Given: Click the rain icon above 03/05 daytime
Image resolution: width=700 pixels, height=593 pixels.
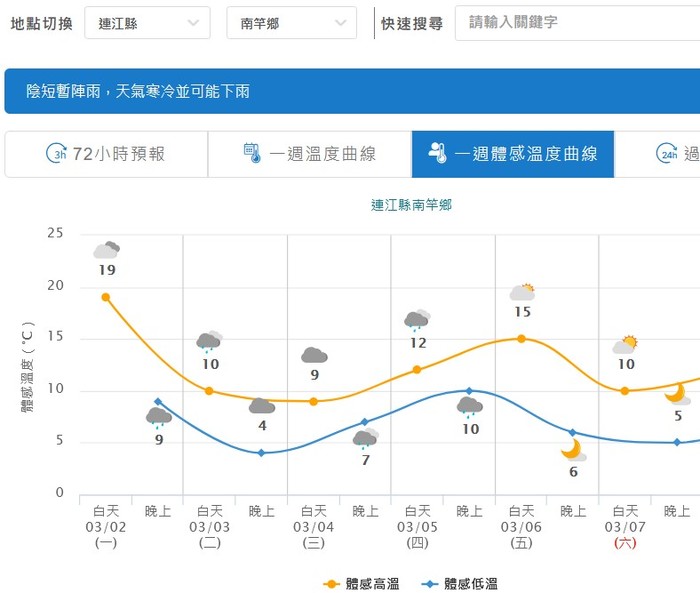Looking at the screenshot, I should (x=417, y=321).
